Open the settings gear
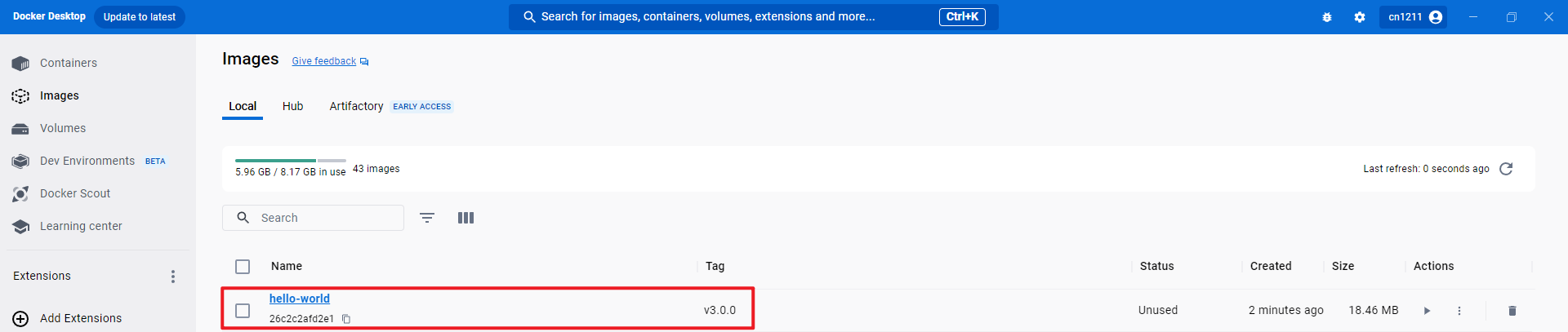This screenshot has height=332, width=1568. point(1359,17)
